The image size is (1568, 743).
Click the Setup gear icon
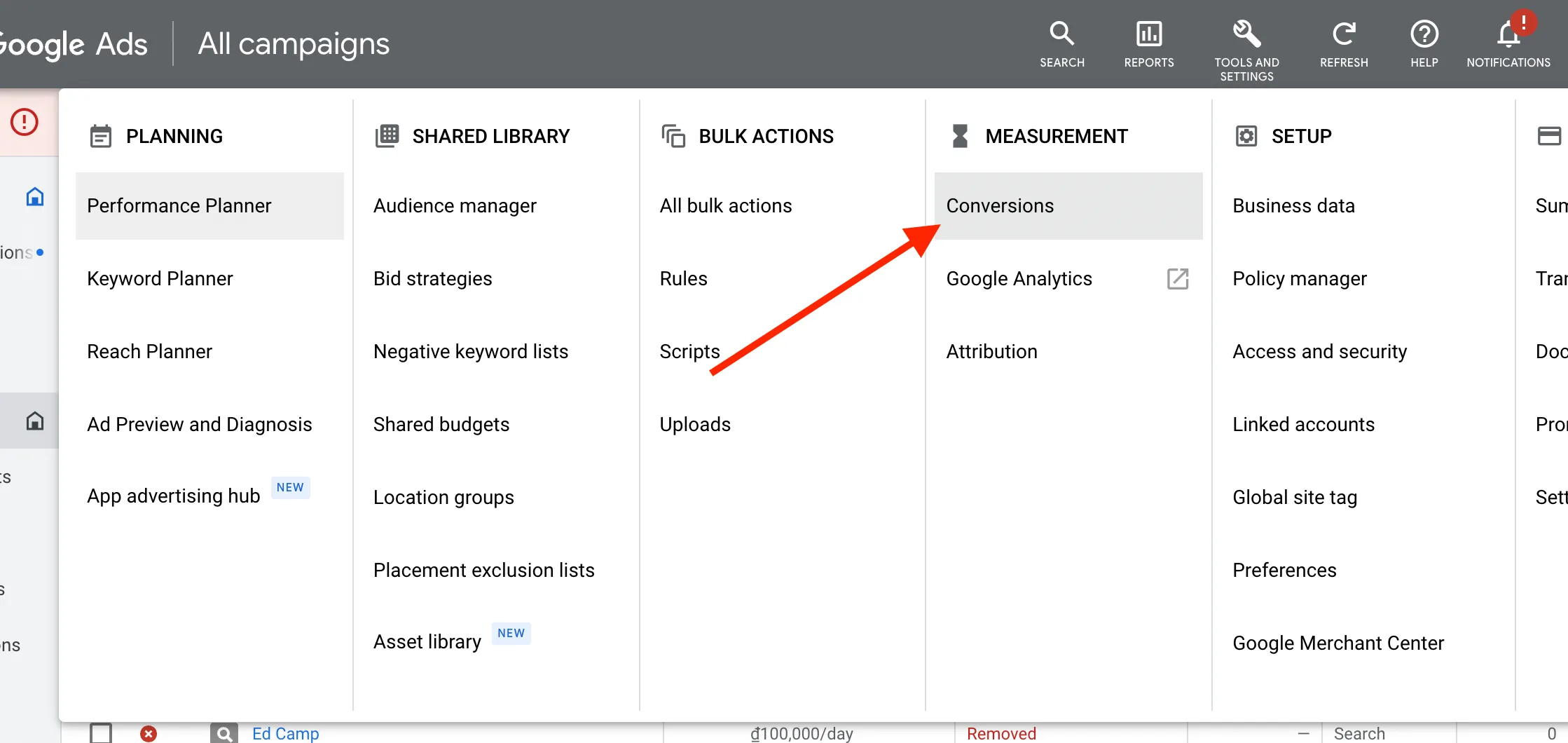click(1246, 136)
